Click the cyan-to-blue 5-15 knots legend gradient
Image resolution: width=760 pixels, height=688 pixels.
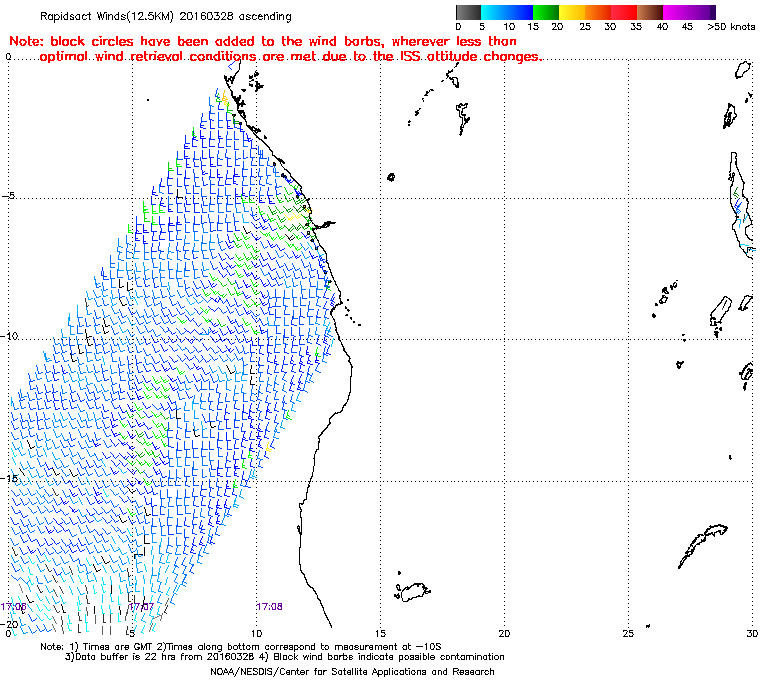tap(507, 12)
